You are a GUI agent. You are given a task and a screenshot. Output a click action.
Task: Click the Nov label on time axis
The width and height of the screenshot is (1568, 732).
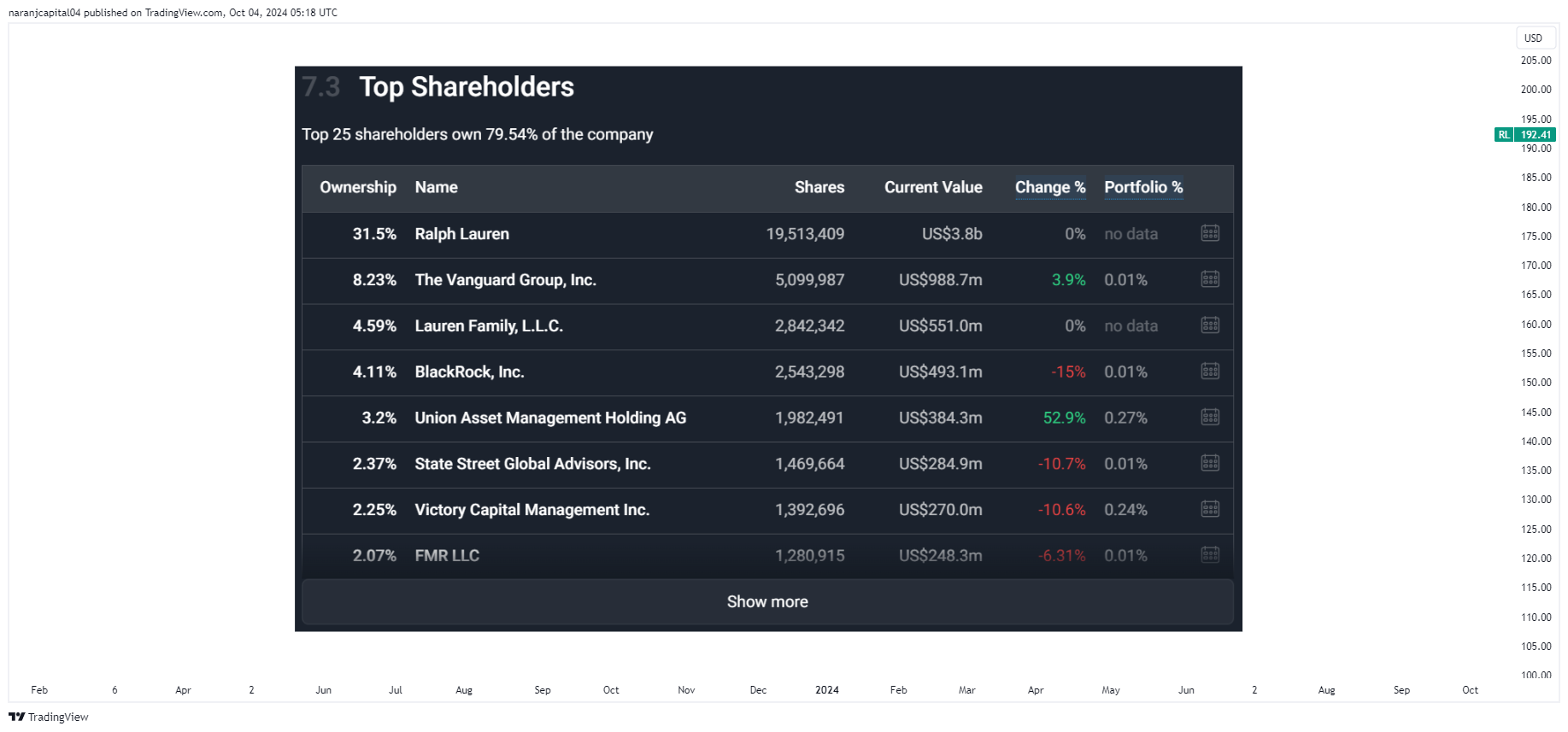(x=686, y=690)
